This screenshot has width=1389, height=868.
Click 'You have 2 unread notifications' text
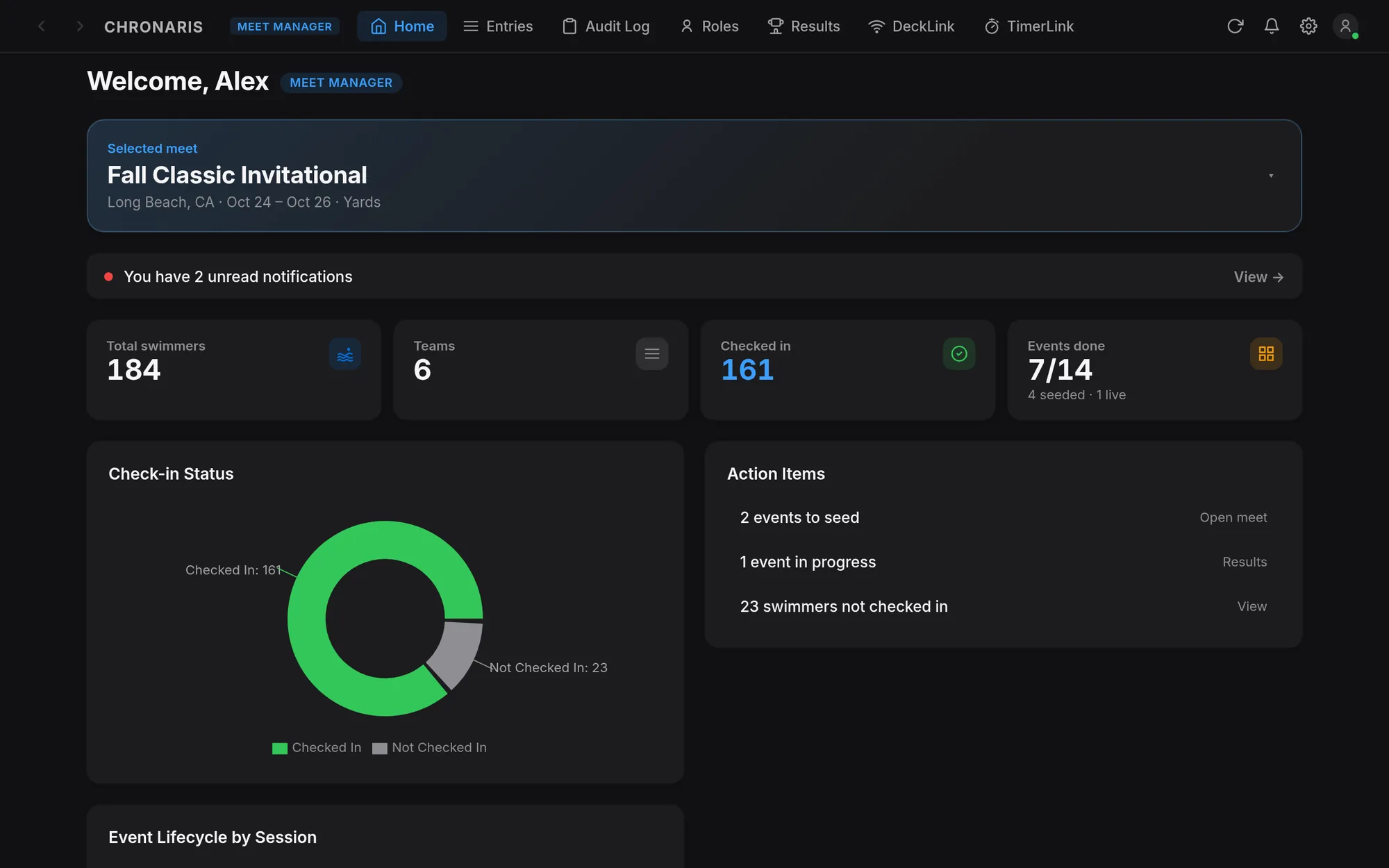point(238,276)
